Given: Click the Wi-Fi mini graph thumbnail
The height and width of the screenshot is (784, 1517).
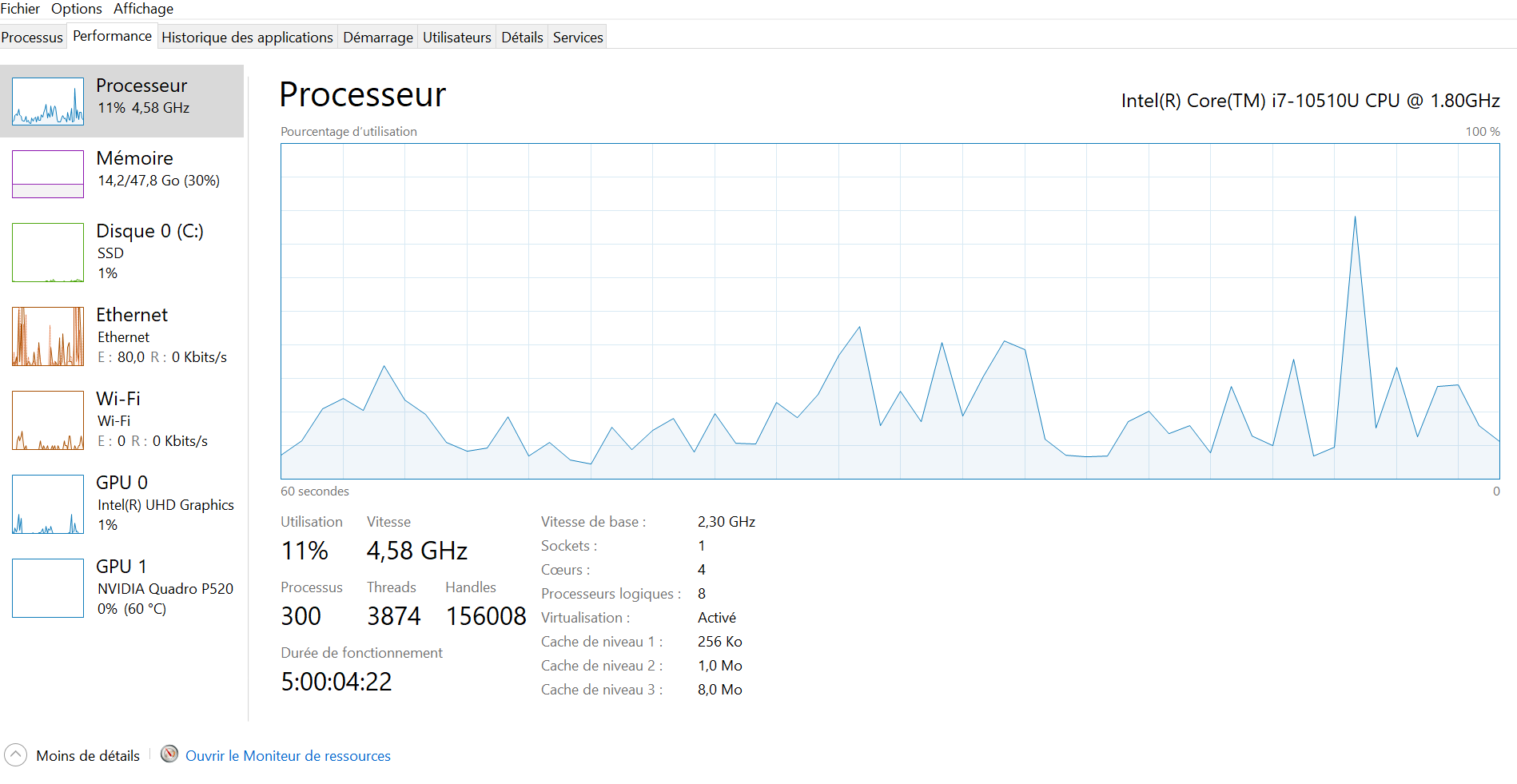Looking at the screenshot, I should coord(48,420).
